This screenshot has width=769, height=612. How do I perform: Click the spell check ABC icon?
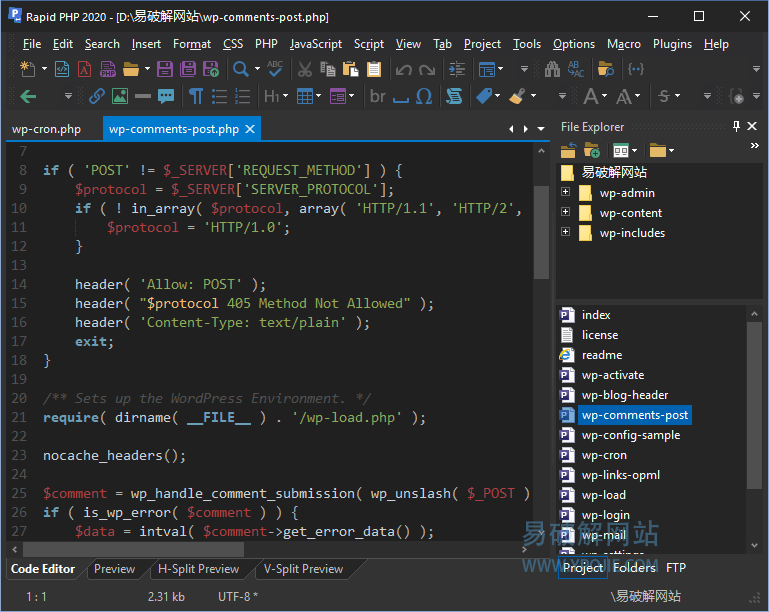pyautogui.click(x=274, y=69)
